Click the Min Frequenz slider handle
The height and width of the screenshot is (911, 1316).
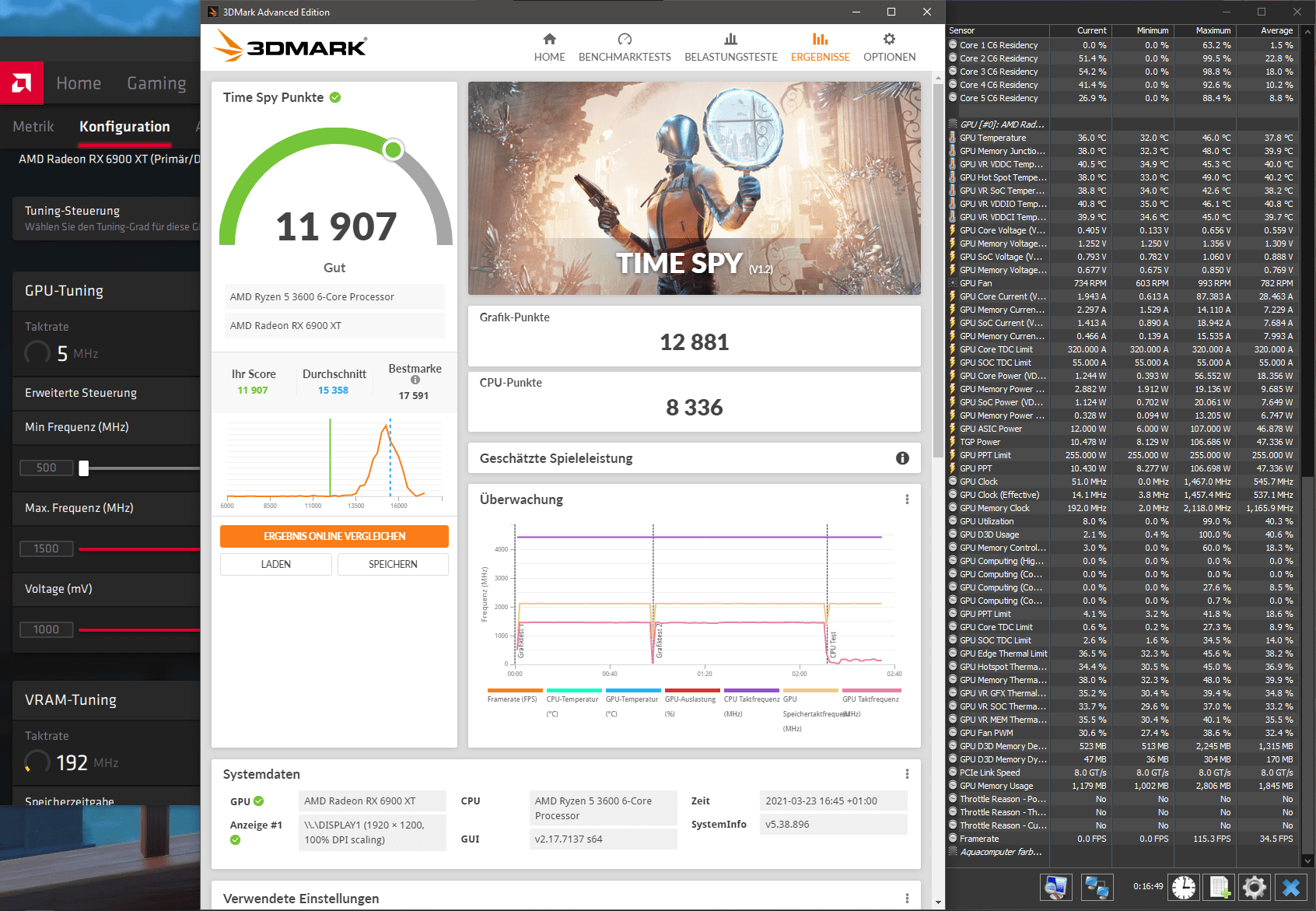coord(84,468)
